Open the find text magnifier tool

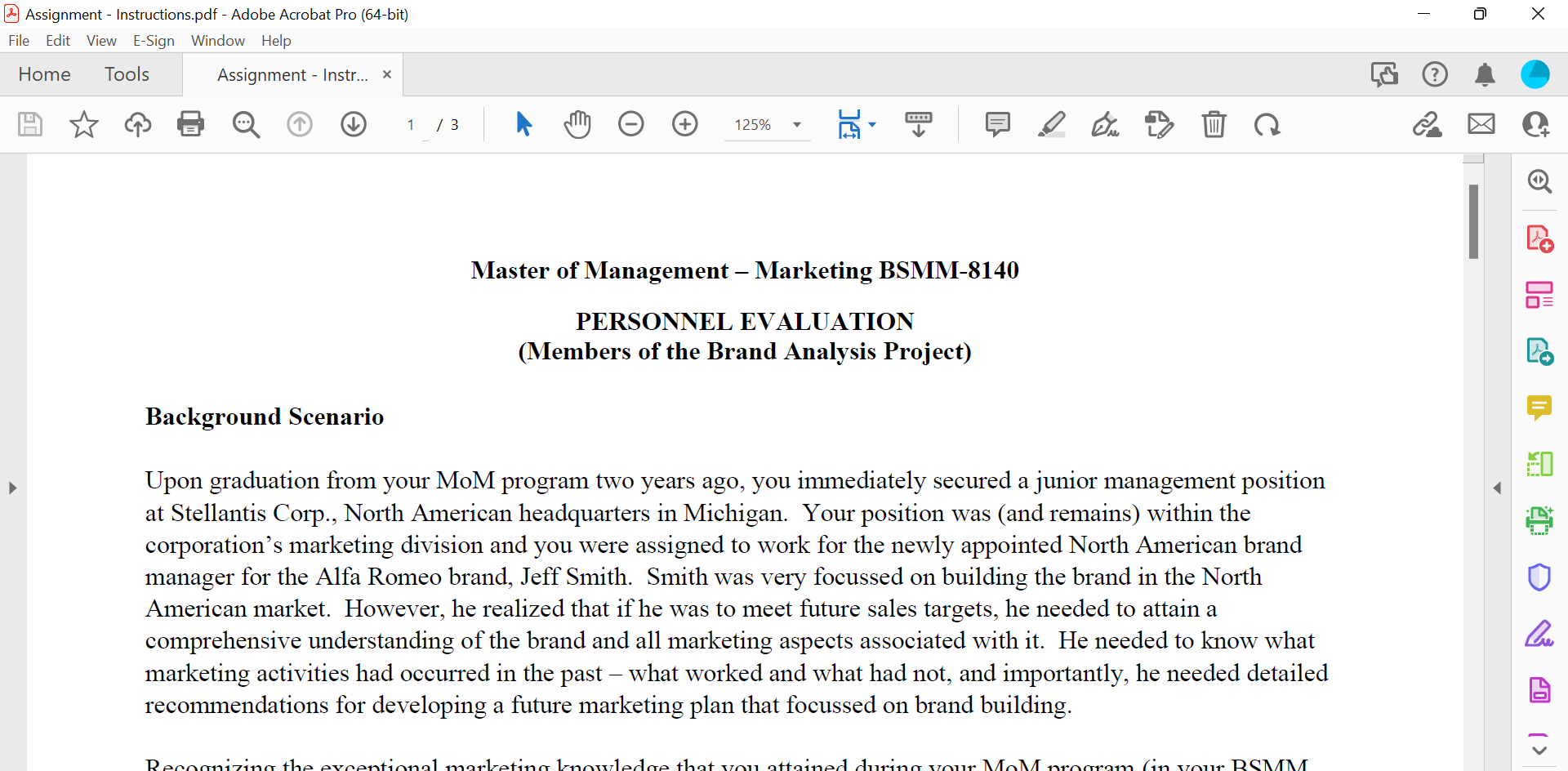coord(245,124)
